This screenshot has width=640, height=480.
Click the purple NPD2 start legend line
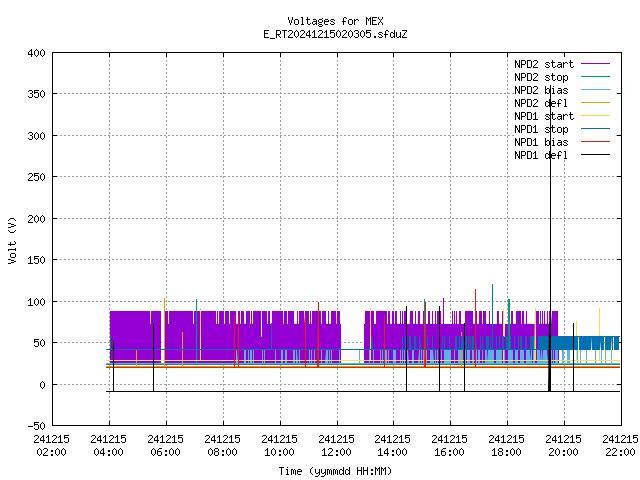point(595,64)
